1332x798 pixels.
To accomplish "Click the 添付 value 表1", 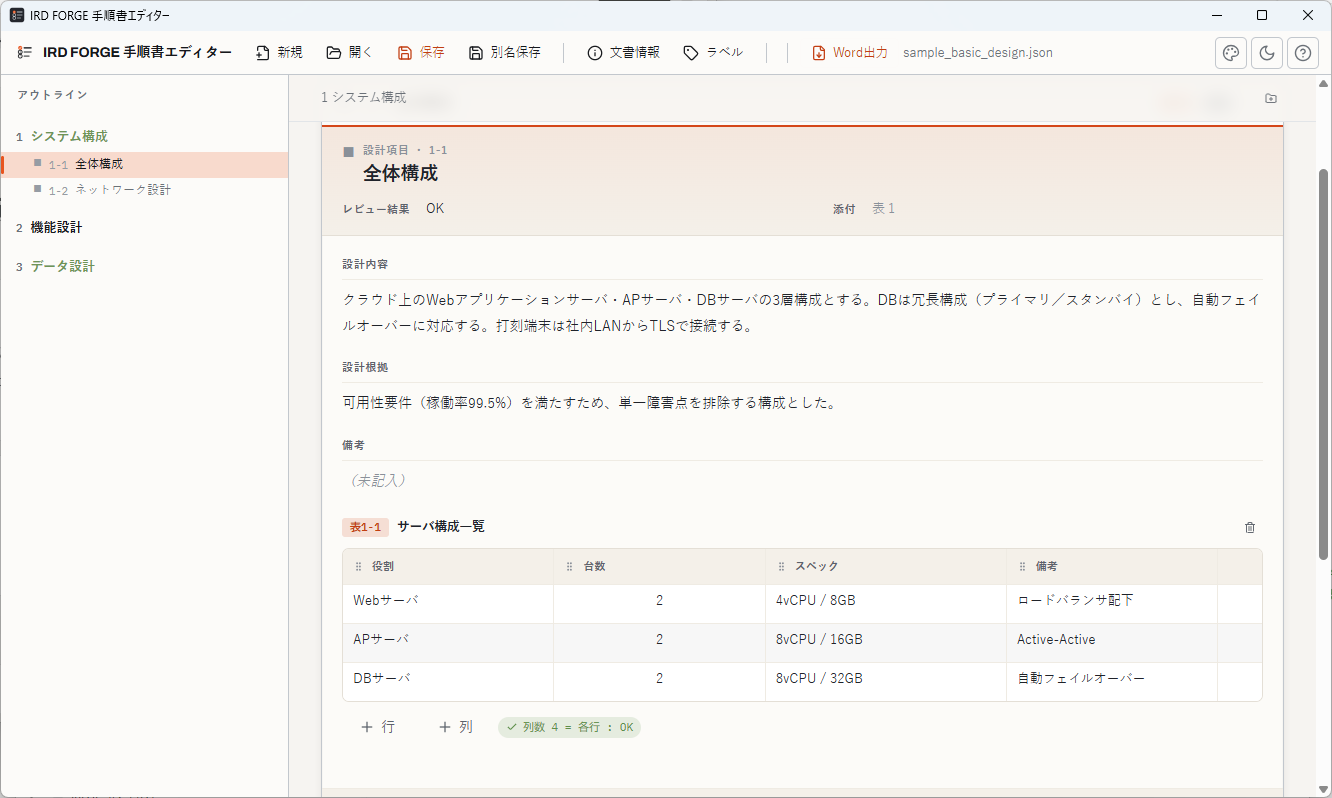I will point(884,209).
